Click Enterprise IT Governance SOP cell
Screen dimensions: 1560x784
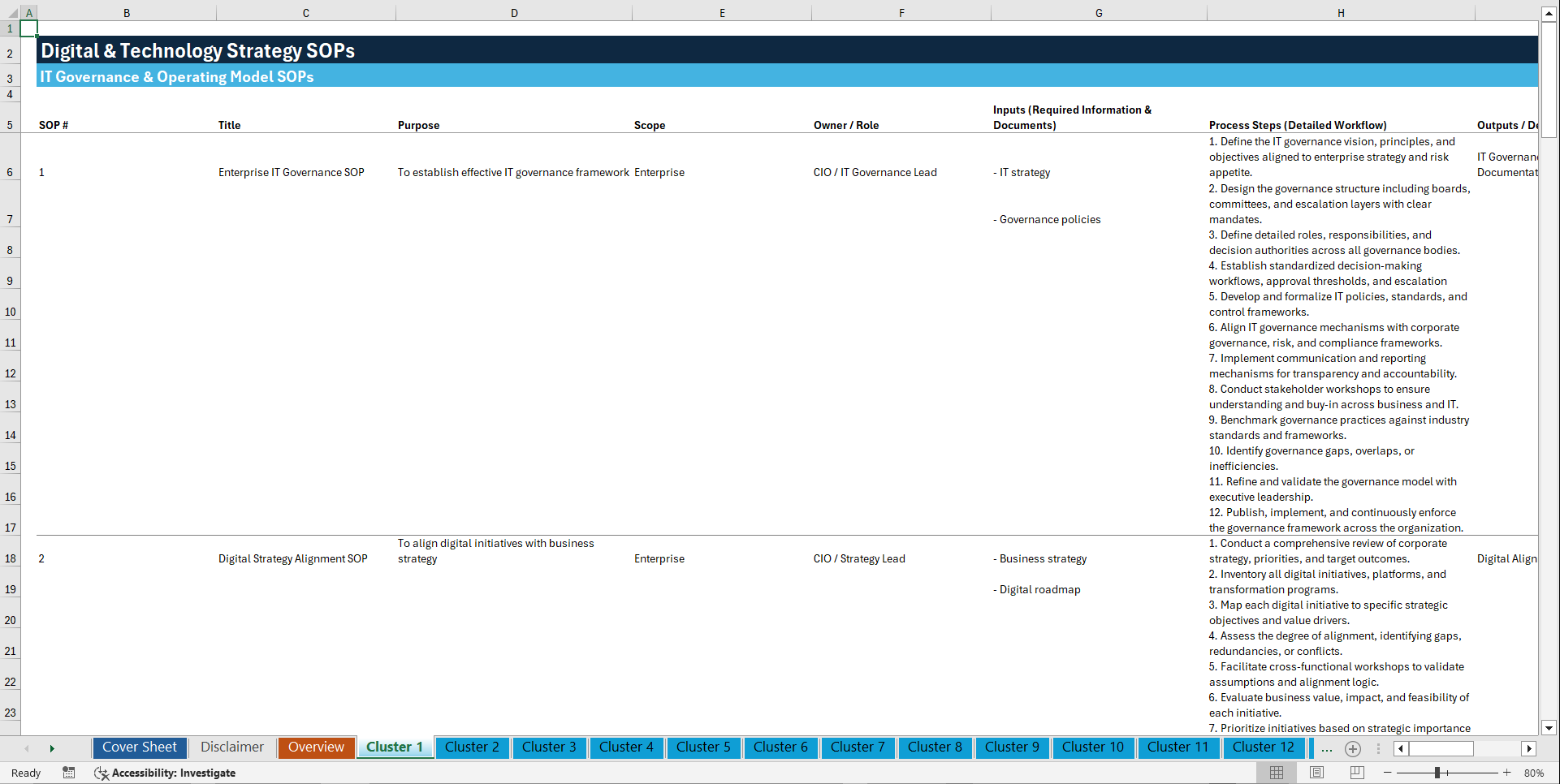292,172
